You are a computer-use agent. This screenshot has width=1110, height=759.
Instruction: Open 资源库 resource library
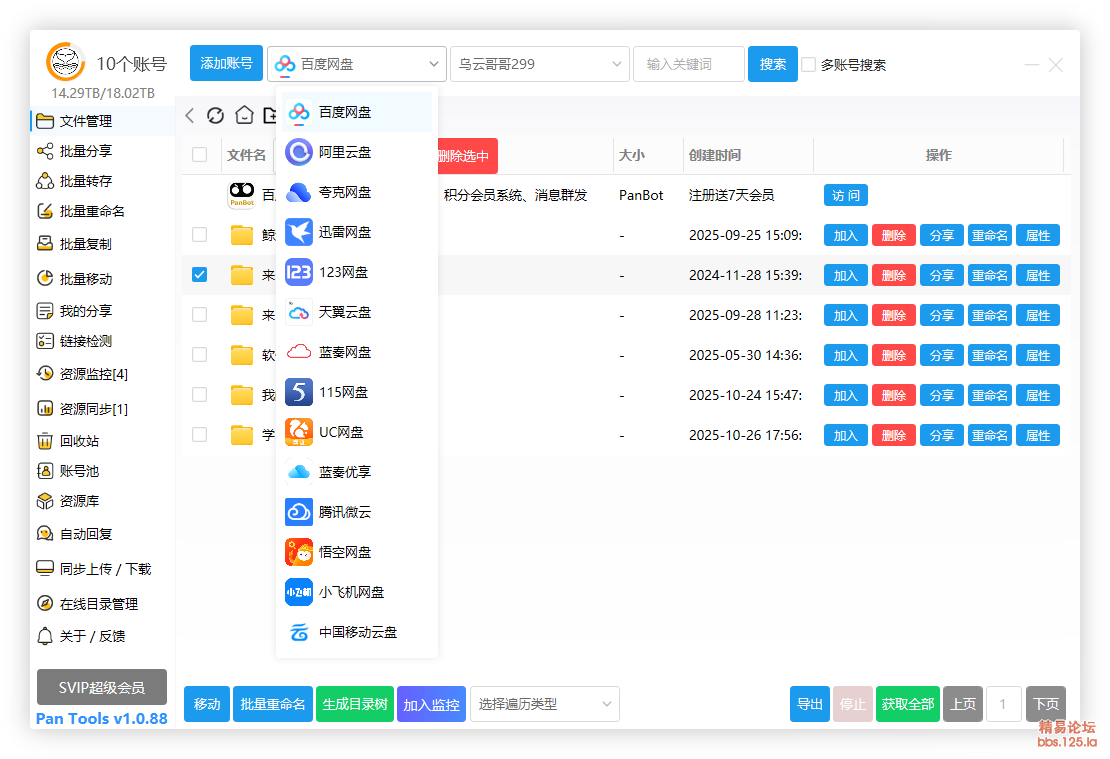(103, 501)
